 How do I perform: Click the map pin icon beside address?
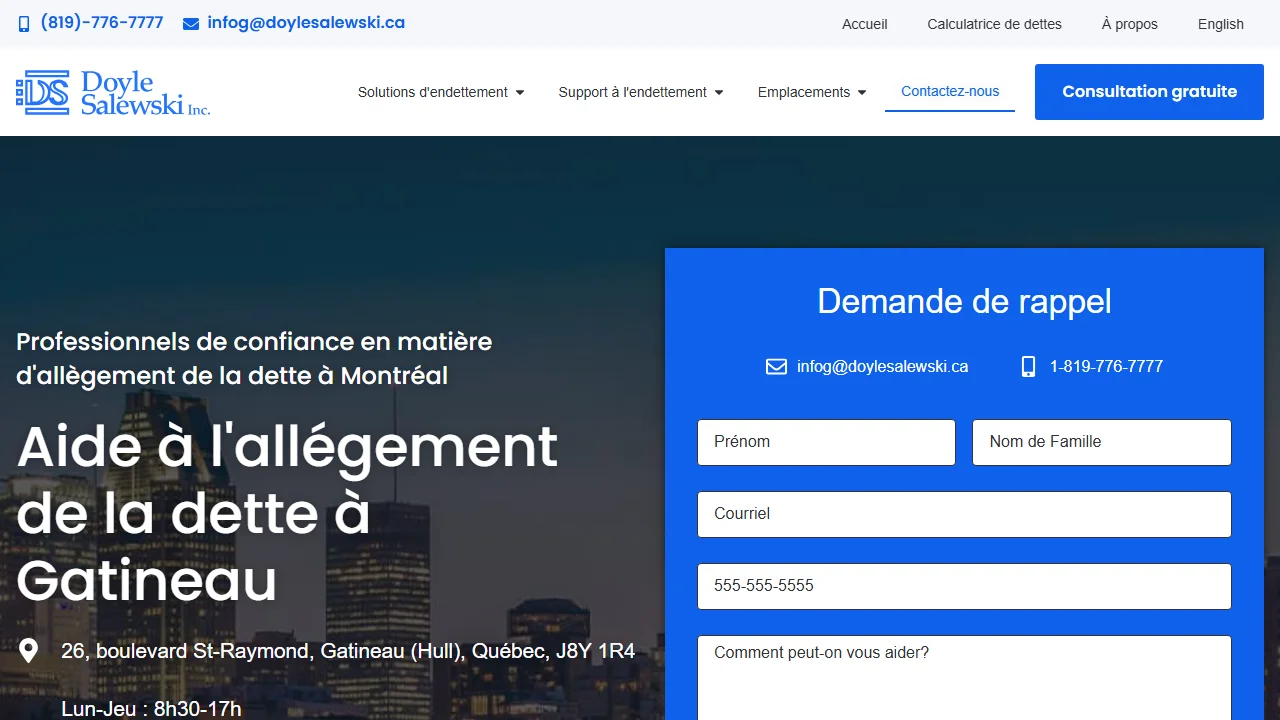tap(29, 651)
